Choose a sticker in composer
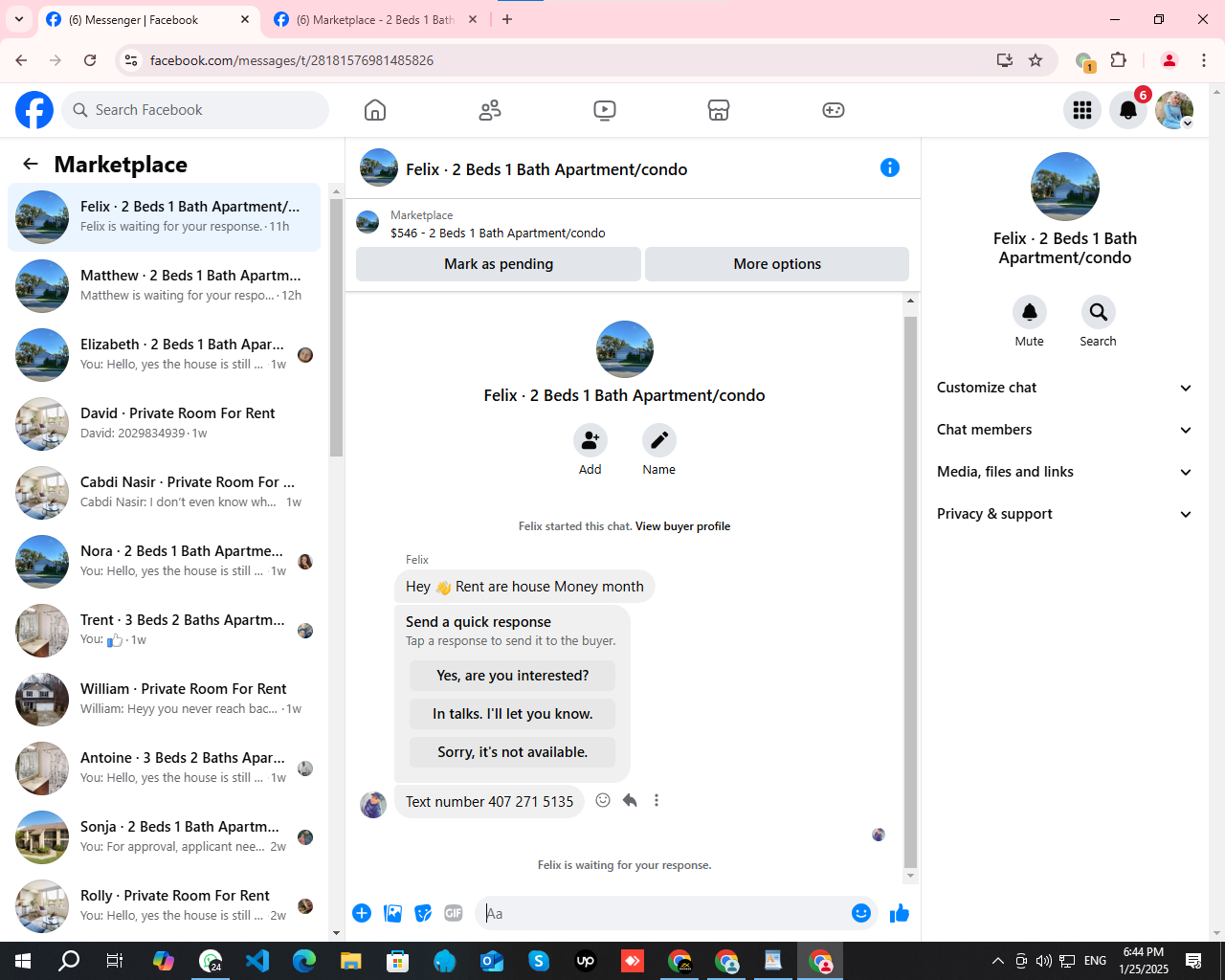Screen dimensions: 1225x980 [x=423, y=913]
